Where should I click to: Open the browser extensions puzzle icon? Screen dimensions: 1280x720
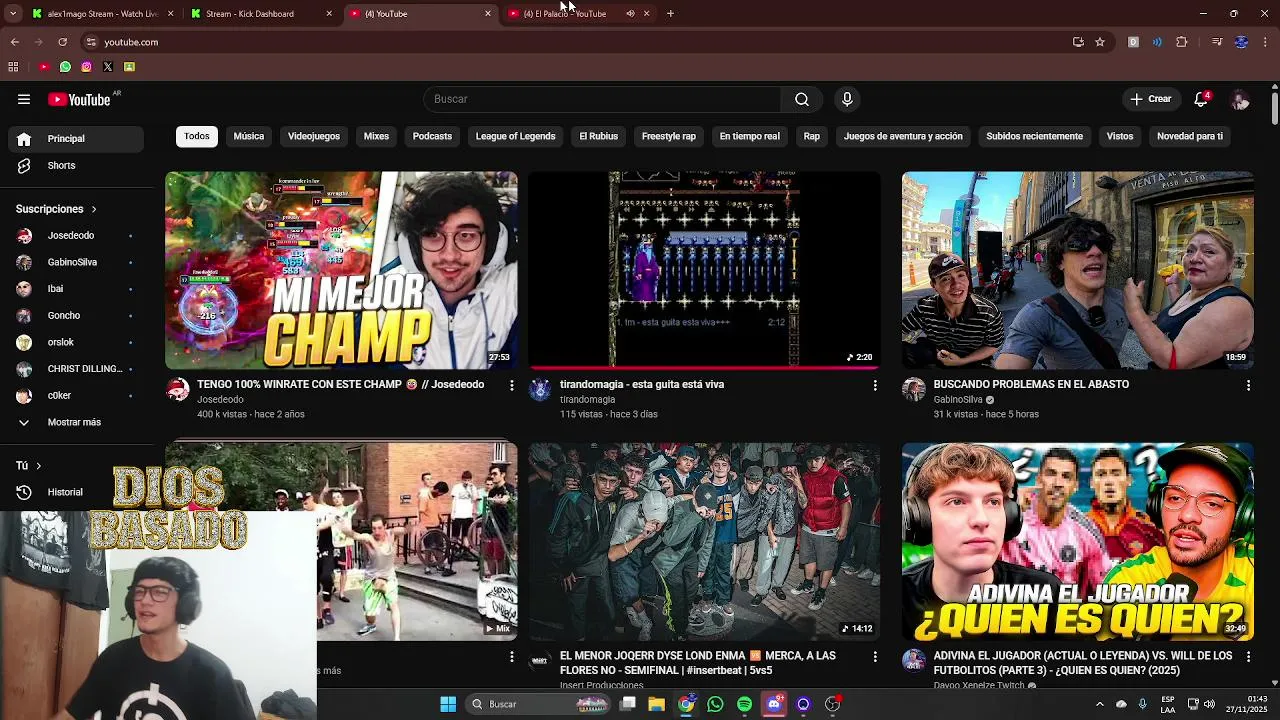click(1182, 42)
